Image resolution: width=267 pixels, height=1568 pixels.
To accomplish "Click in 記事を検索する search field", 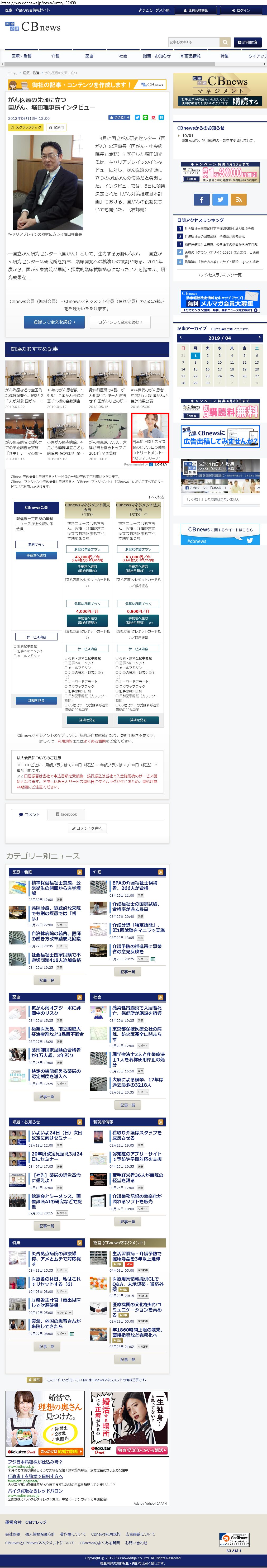I will pos(193,42).
